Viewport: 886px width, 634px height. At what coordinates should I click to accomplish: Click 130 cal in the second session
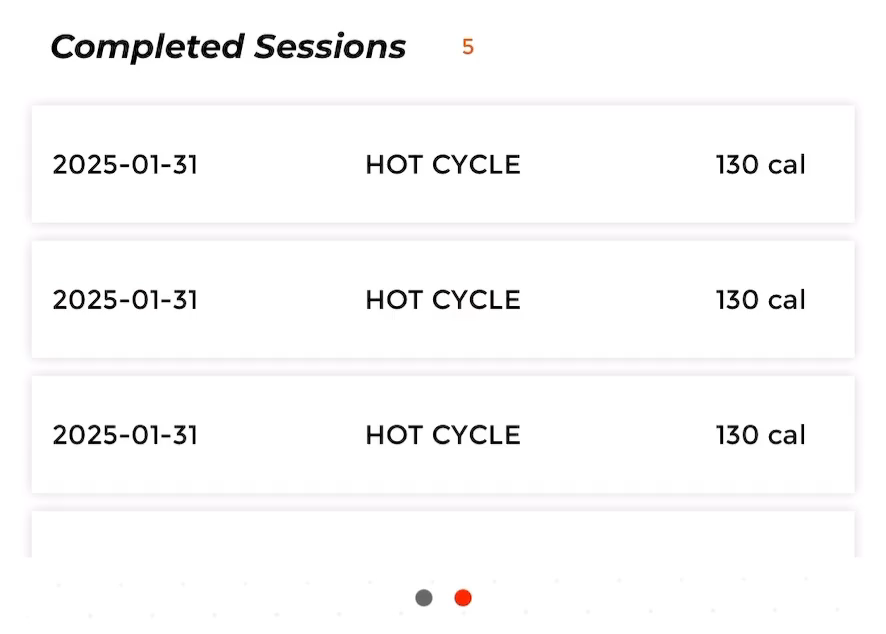(x=761, y=300)
